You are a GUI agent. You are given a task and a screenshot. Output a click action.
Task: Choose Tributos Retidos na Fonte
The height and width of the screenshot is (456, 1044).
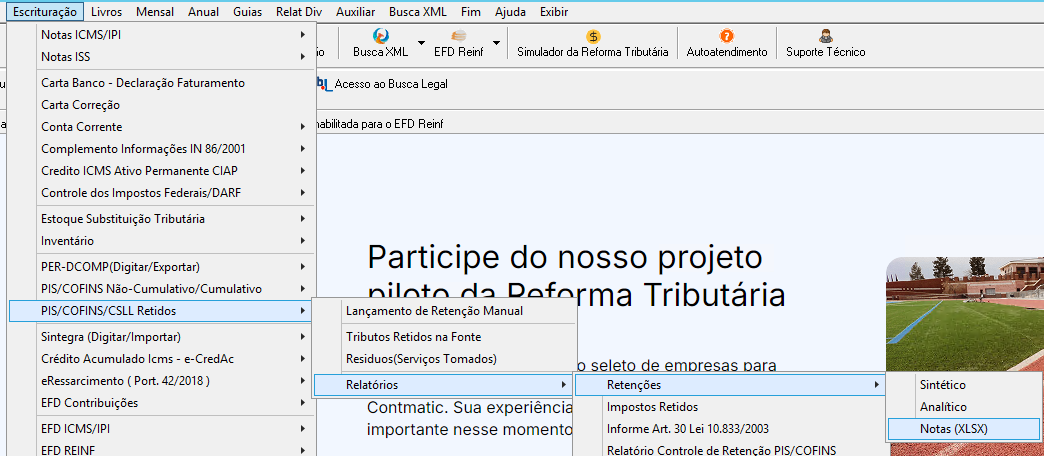[x=444, y=337]
